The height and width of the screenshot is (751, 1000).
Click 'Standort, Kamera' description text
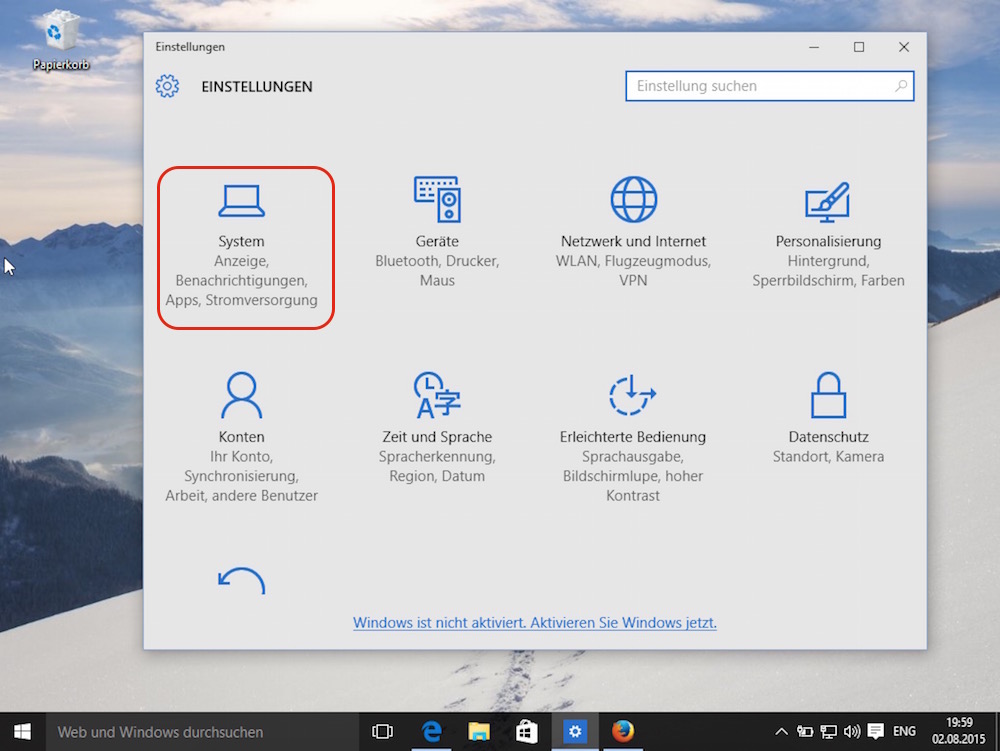(828, 456)
